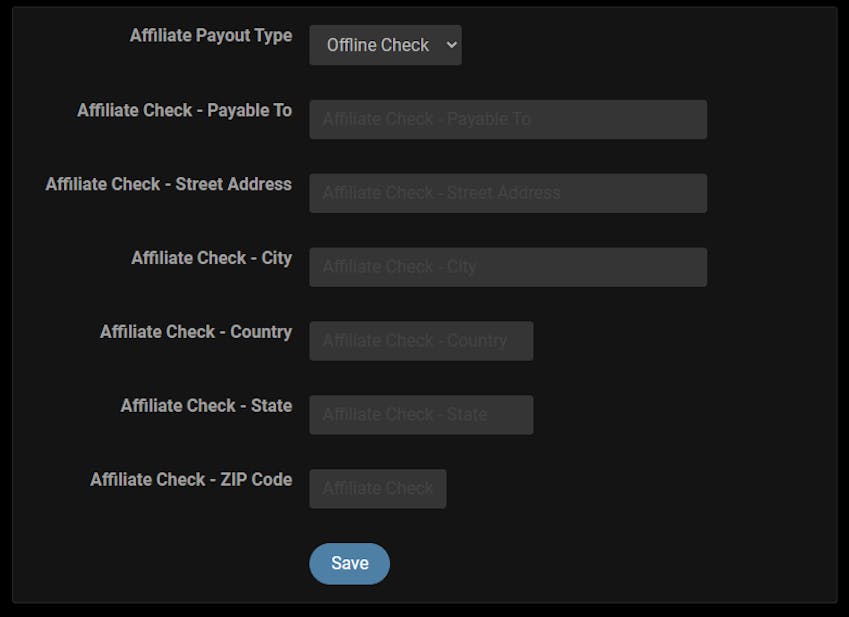Click the 'Affiliate Check - Street Address' placeholder text
Image resolution: width=849 pixels, height=617 pixels.
tap(441, 193)
